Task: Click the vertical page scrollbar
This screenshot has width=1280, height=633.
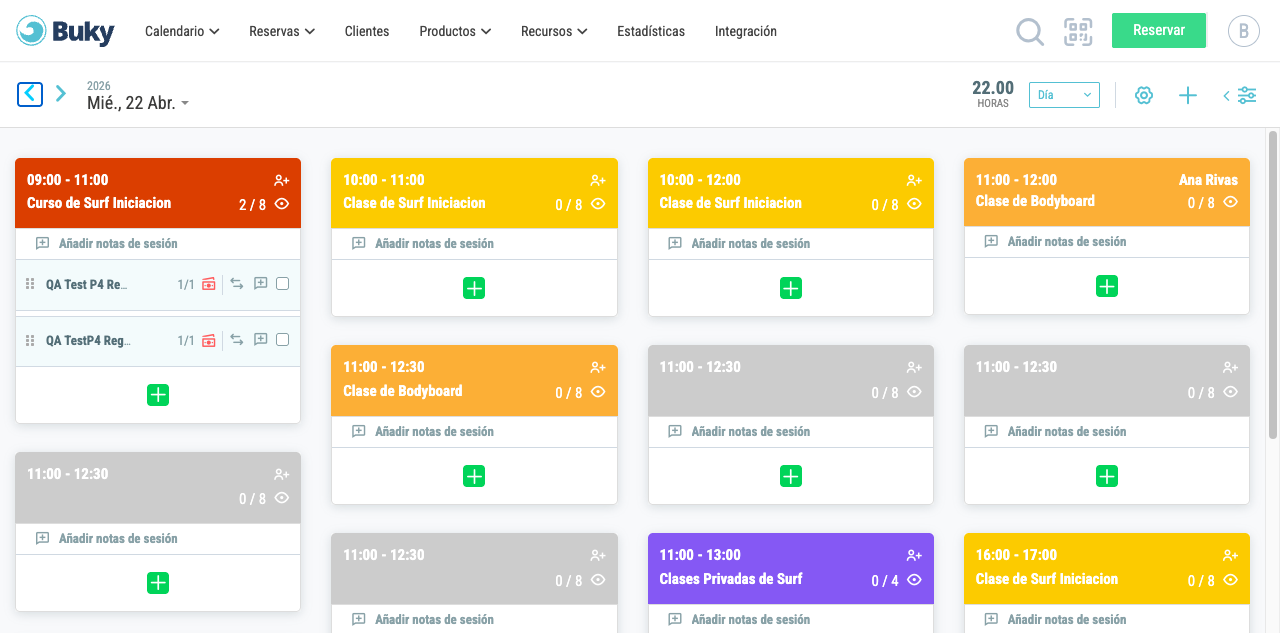Action: coord(1273,285)
